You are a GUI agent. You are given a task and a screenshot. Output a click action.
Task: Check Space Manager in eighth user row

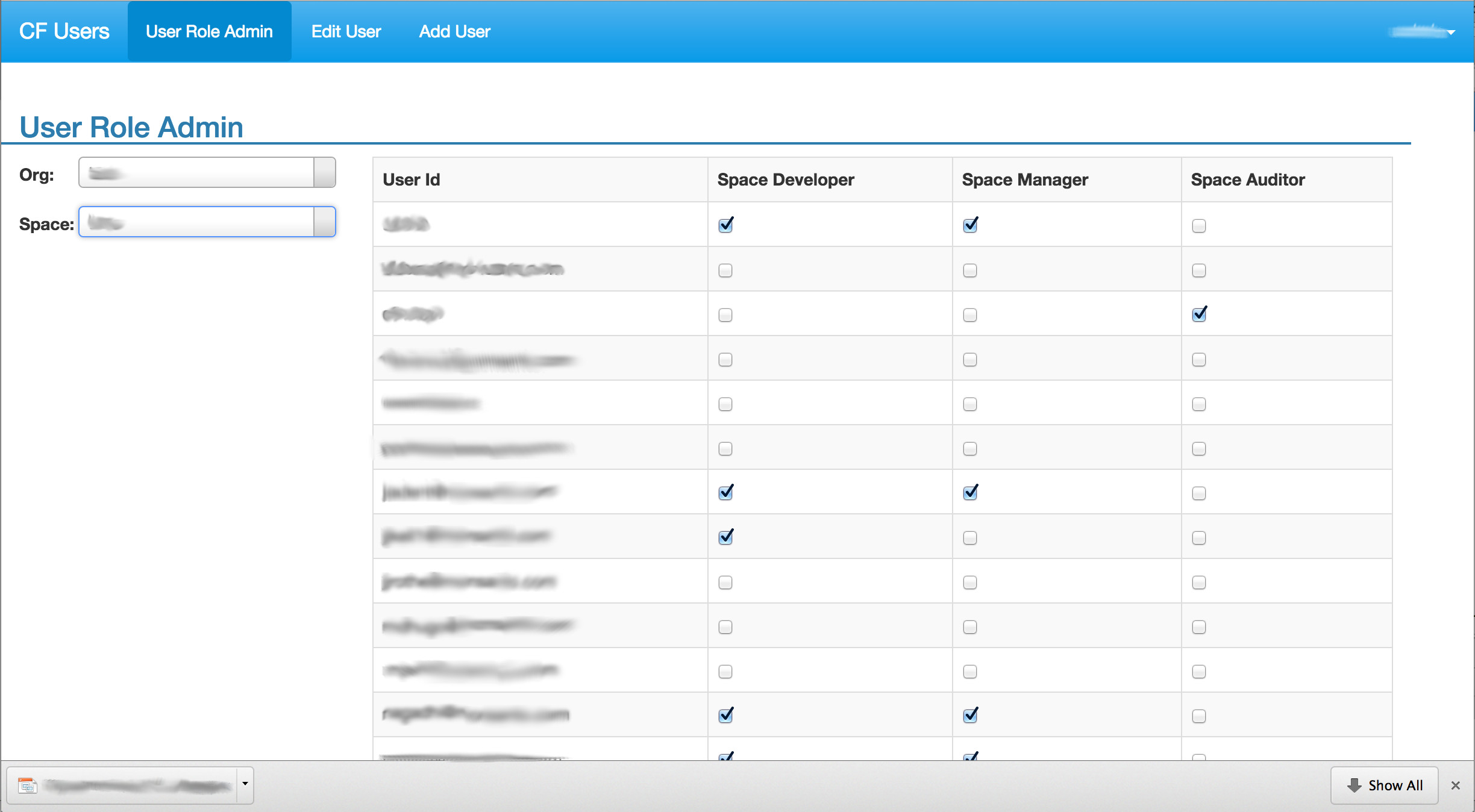pyautogui.click(x=970, y=538)
